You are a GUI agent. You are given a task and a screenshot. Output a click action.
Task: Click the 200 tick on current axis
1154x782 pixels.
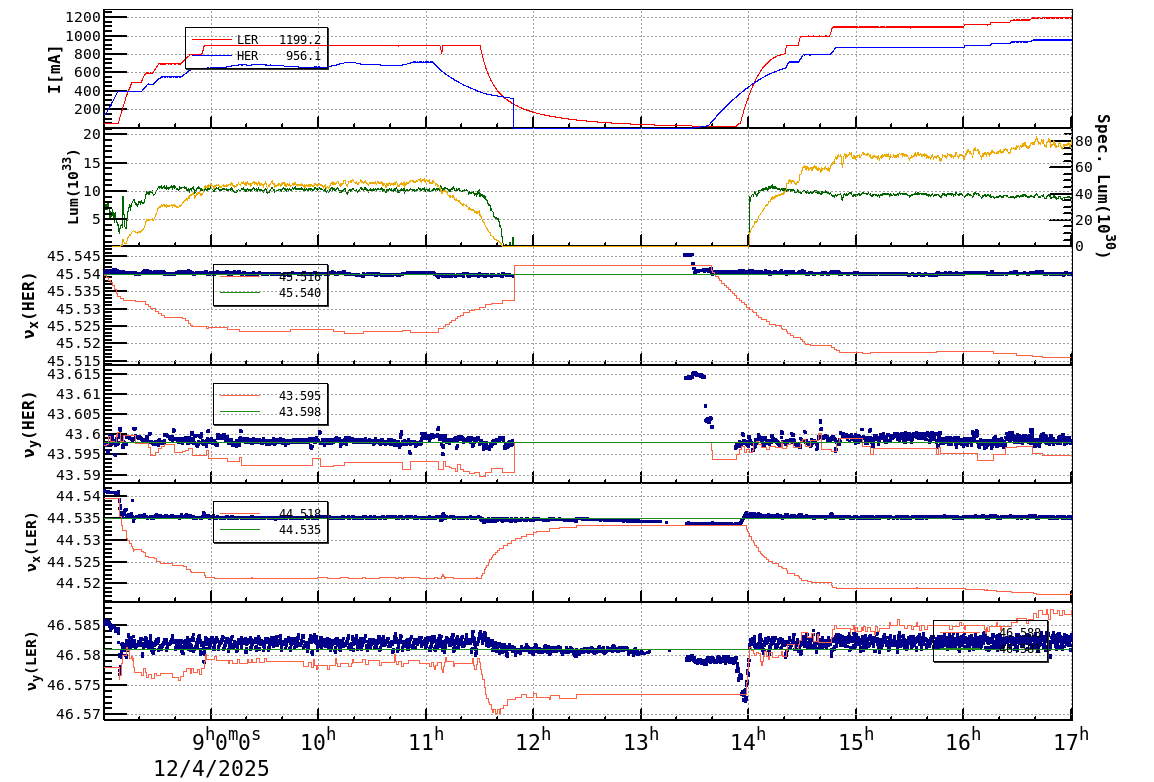pyautogui.click(x=88, y=110)
